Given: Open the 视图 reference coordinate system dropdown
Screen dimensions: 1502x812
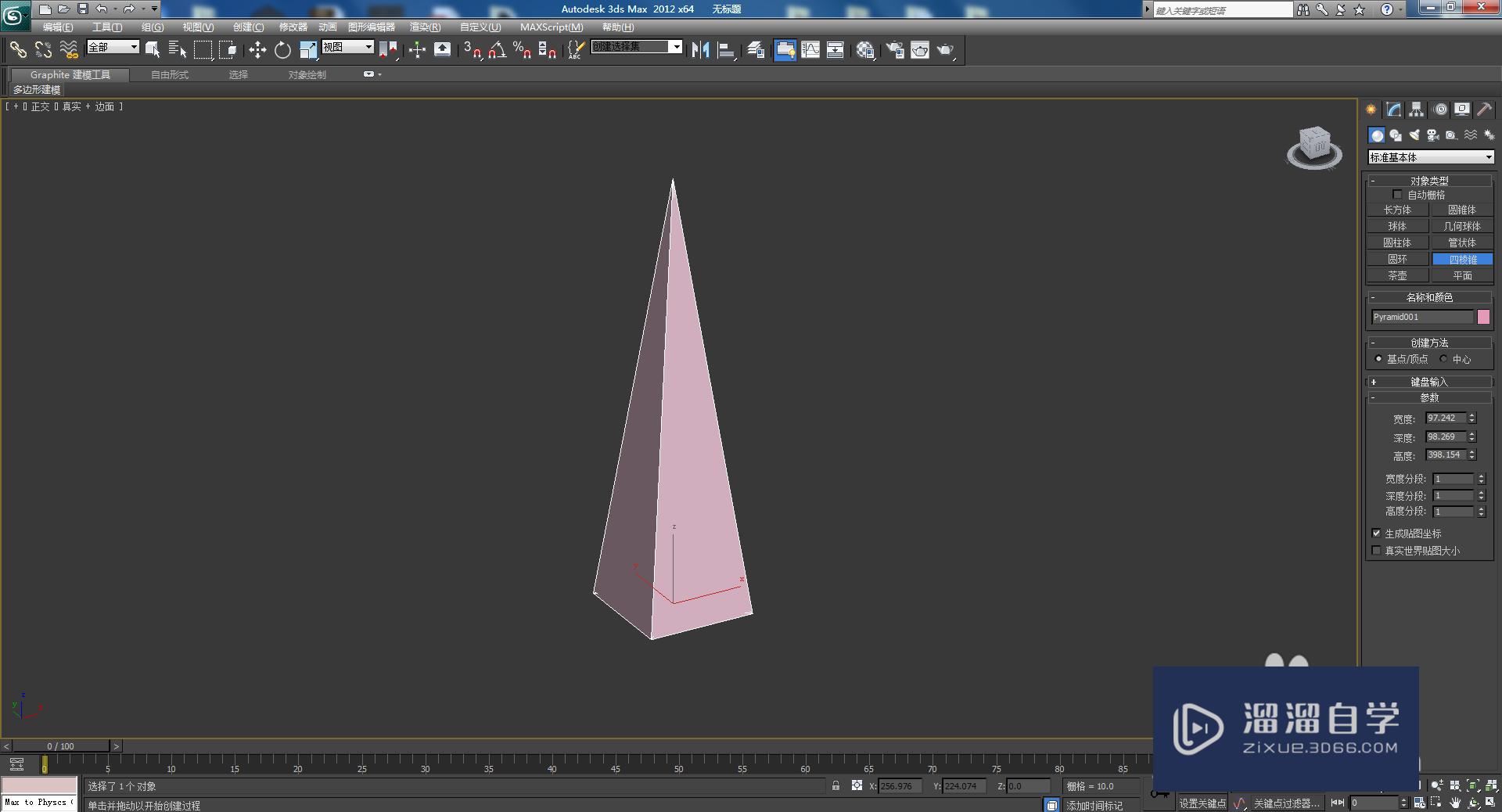Looking at the screenshot, I should [x=347, y=48].
